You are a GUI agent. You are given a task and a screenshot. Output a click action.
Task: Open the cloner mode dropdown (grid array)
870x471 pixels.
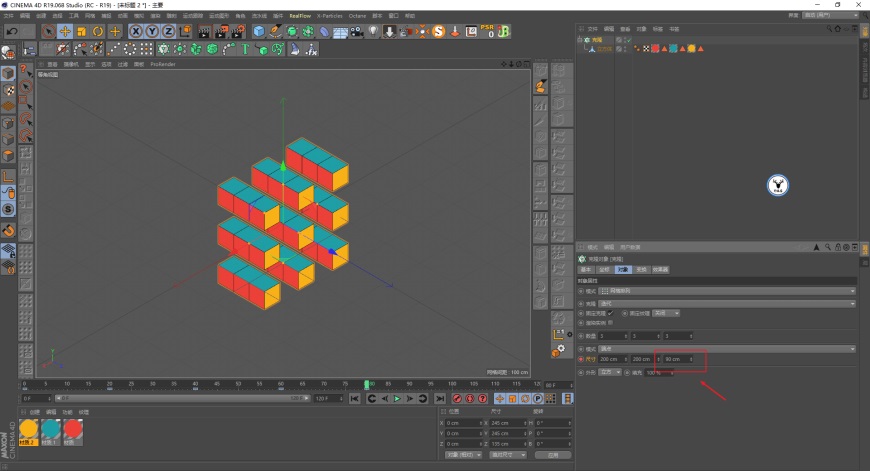[x=727, y=291]
